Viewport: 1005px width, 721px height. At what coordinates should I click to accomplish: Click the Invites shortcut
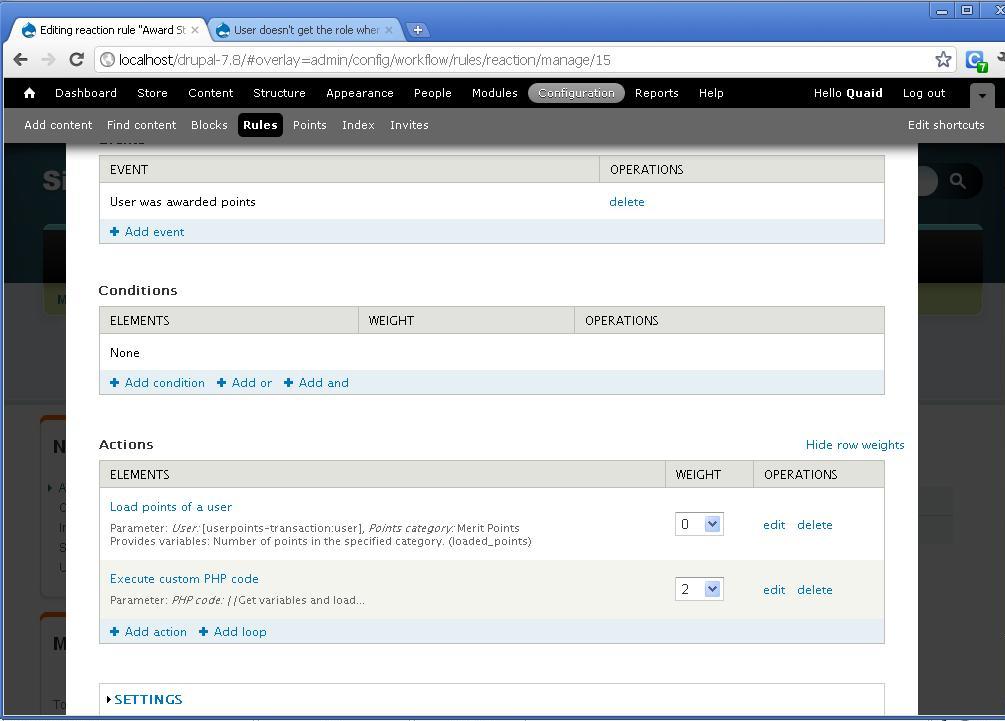point(409,125)
